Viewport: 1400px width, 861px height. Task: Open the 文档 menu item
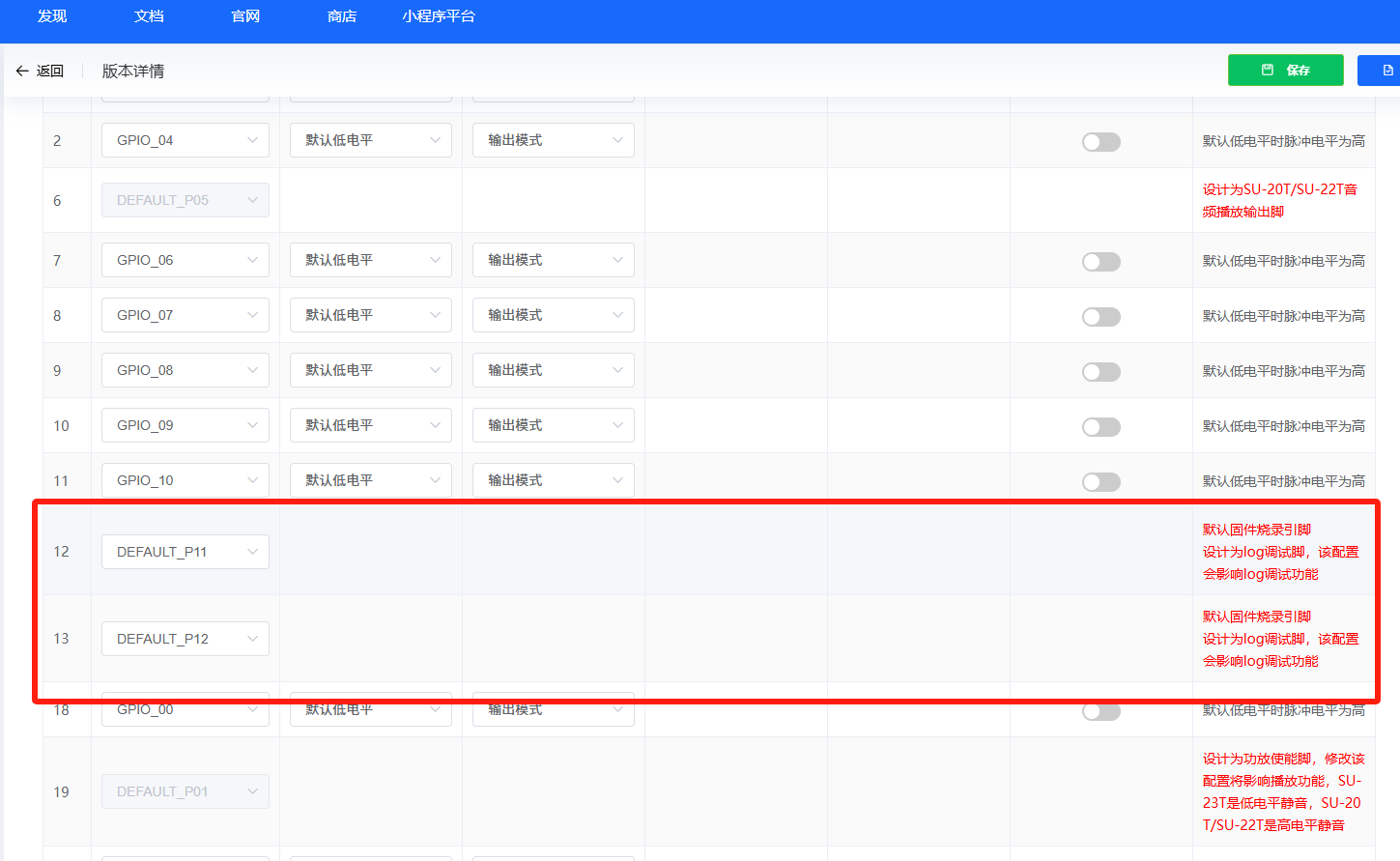(x=149, y=16)
